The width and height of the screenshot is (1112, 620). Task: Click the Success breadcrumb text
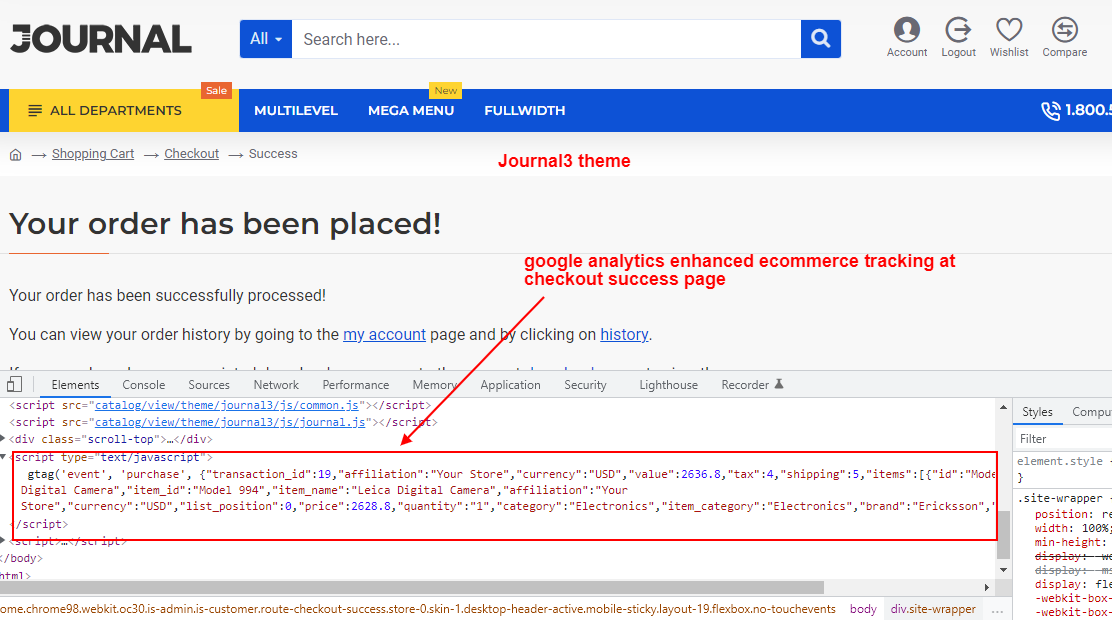[x=273, y=154]
